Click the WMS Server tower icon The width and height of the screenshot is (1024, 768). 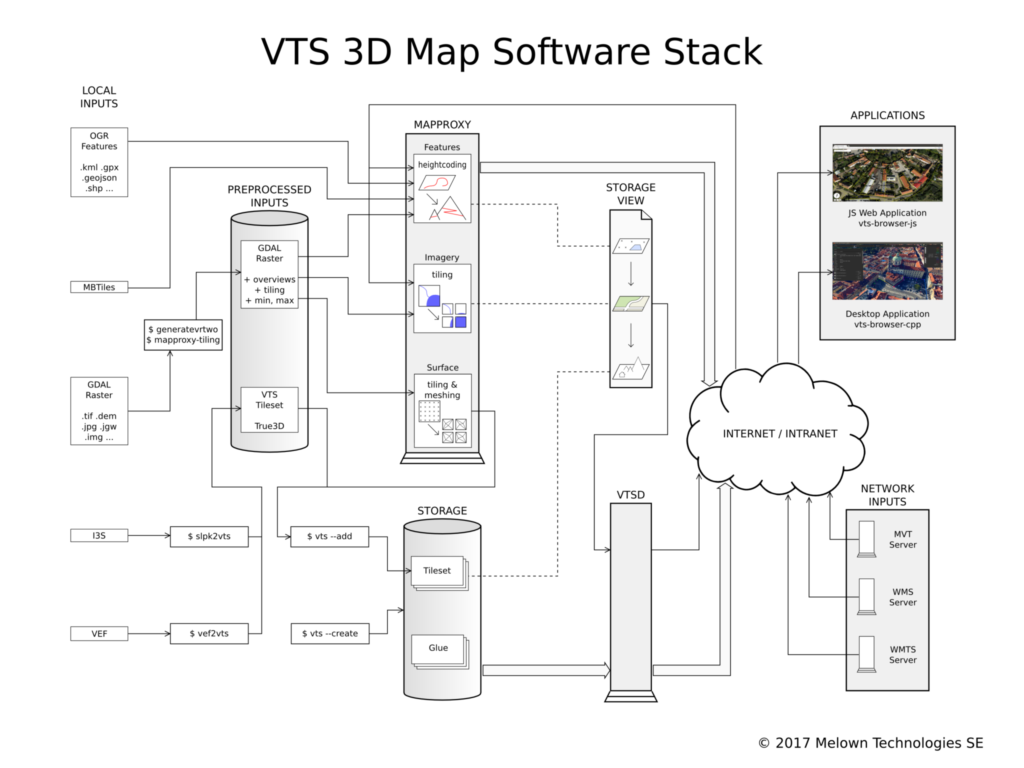(x=867, y=596)
